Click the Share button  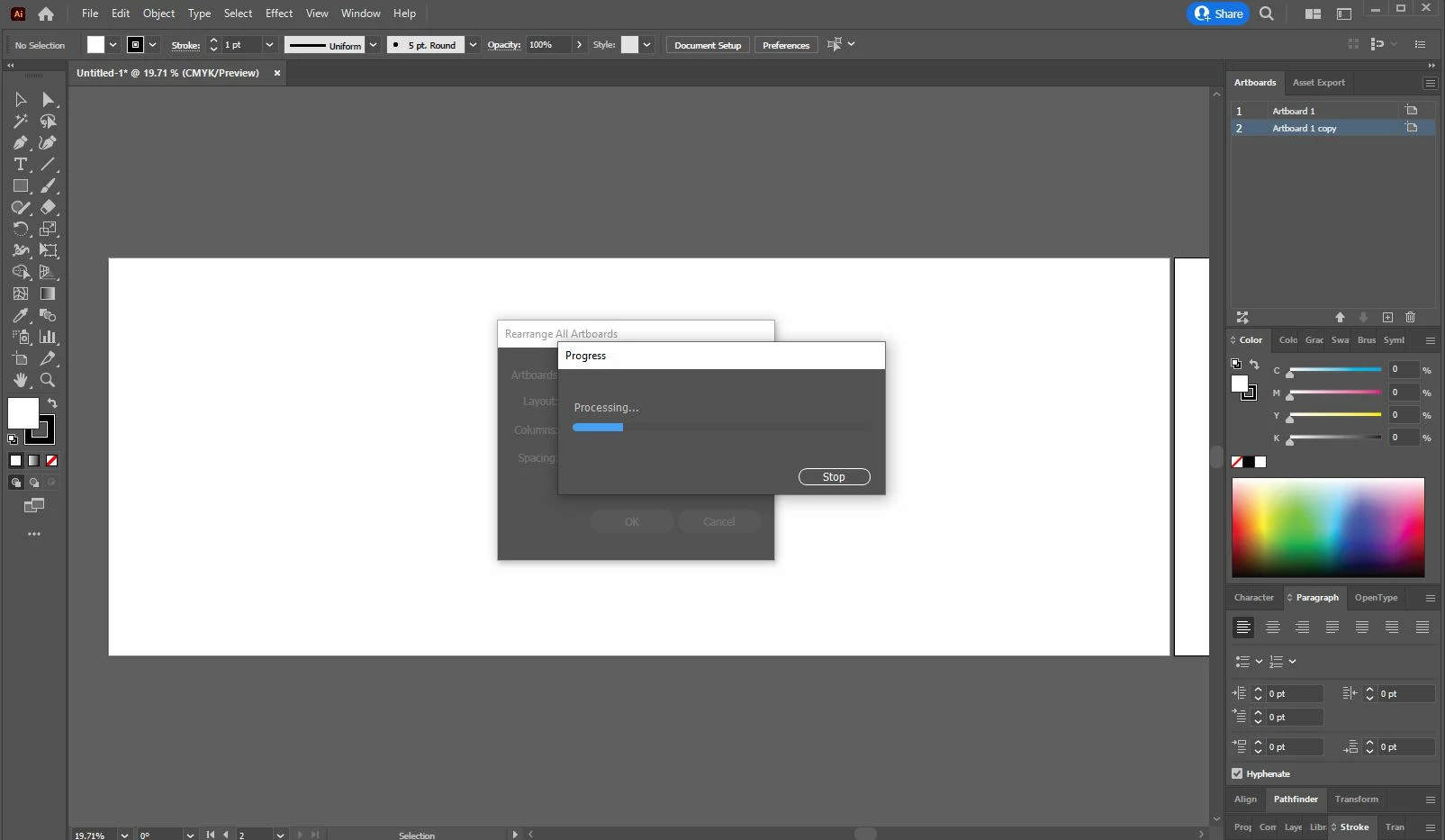1218,14
